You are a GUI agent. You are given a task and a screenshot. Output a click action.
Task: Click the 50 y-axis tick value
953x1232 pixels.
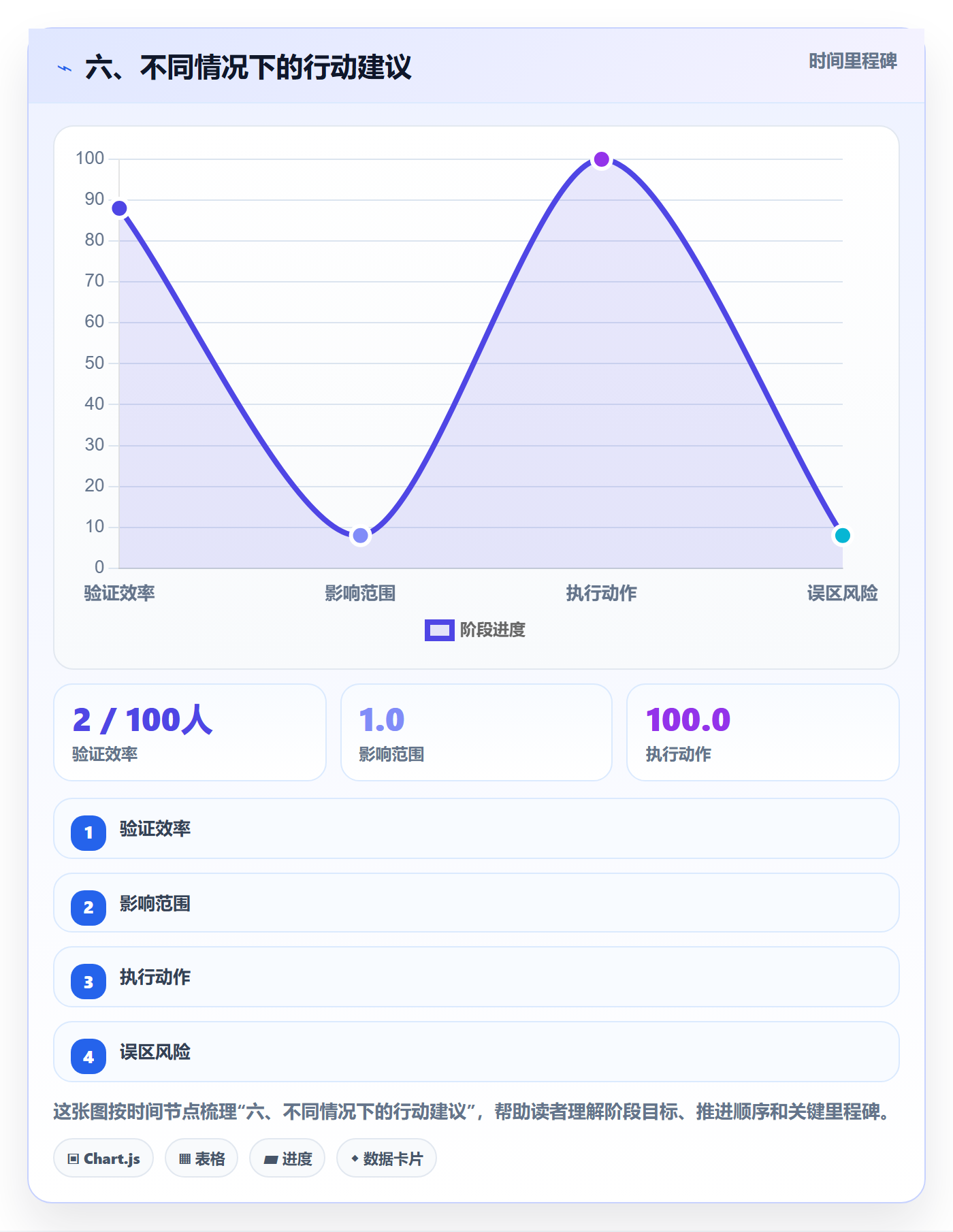(95, 363)
